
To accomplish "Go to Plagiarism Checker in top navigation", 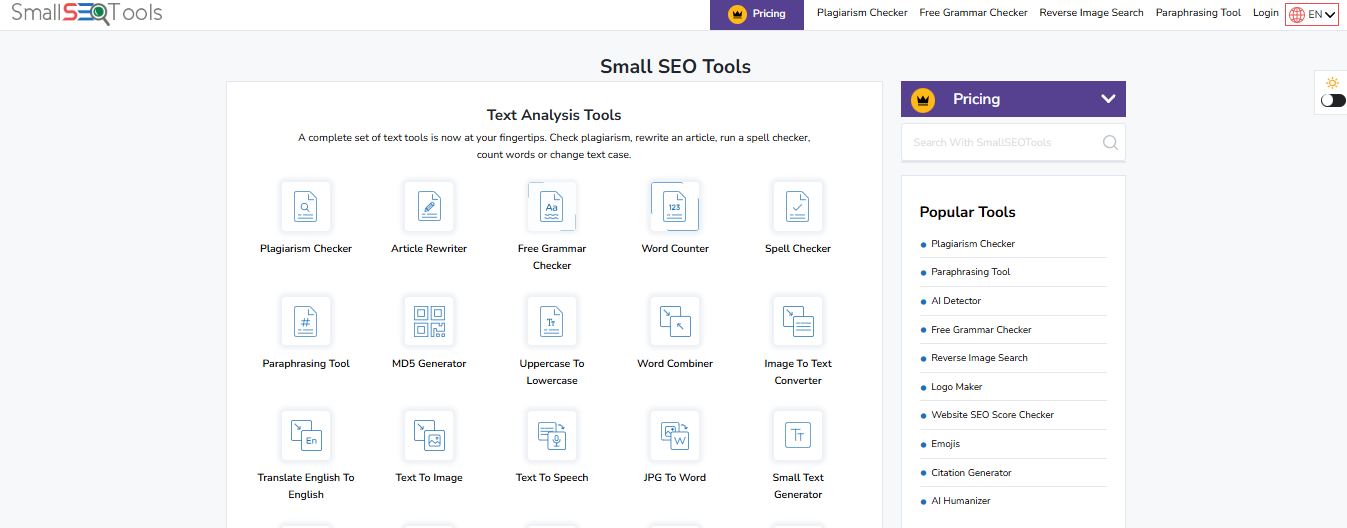I will [862, 13].
